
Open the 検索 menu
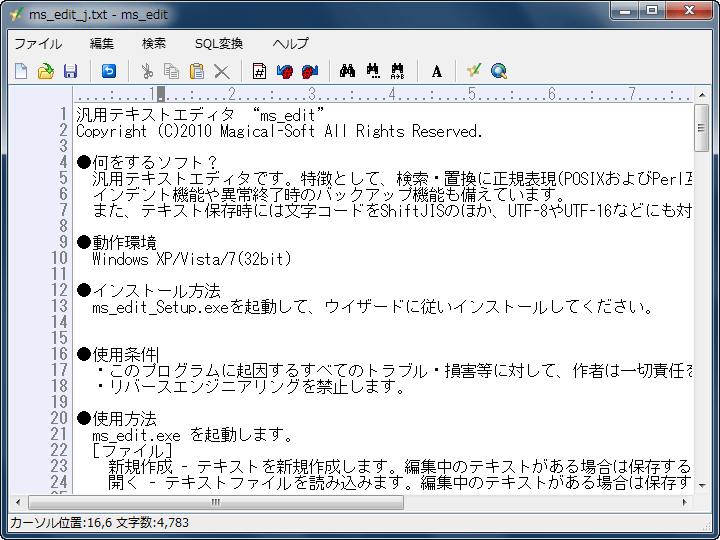[x=154, y=44]
